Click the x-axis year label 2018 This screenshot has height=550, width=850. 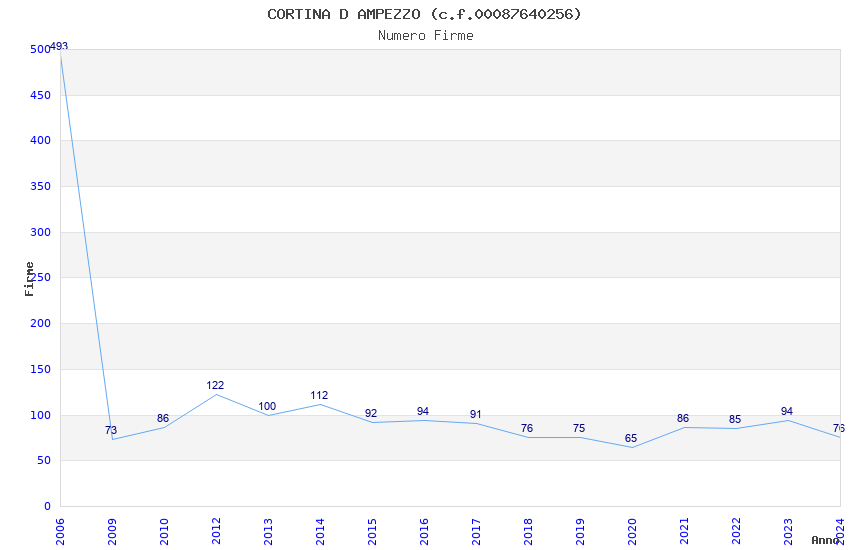(x=529, y=532)
